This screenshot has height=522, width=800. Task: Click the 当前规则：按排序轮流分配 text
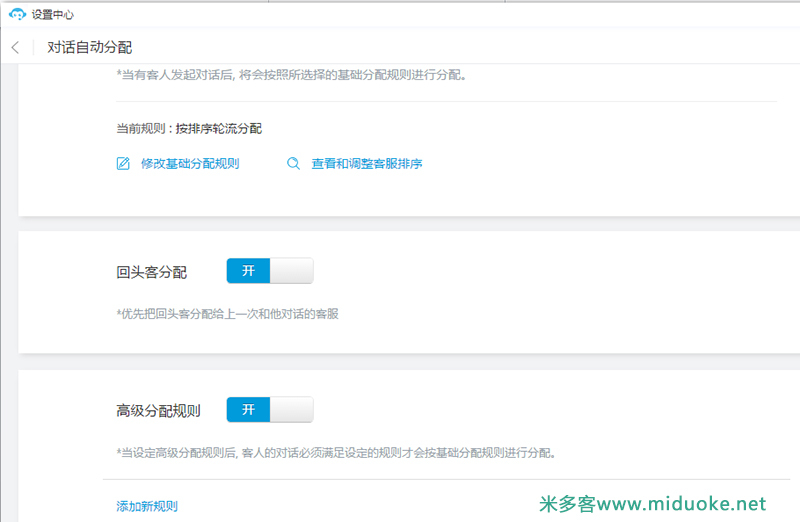[x=189, y=128]
